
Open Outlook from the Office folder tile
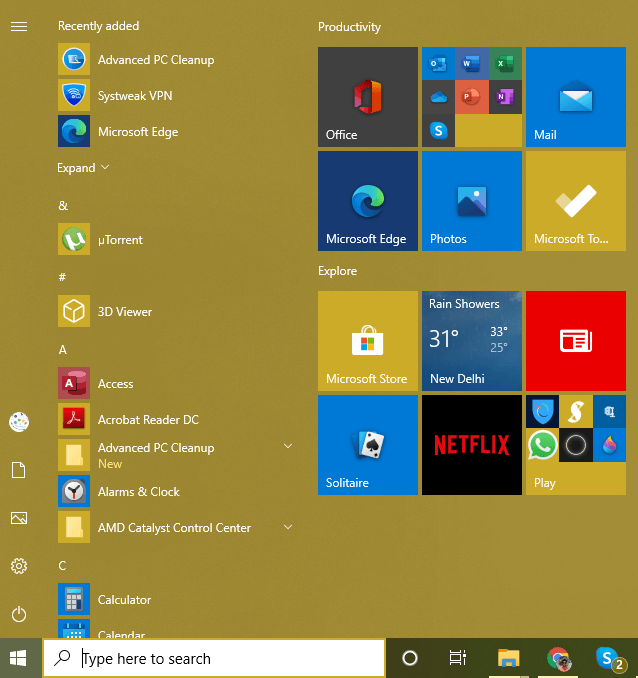pyautogui.click(x=438, y=64)
